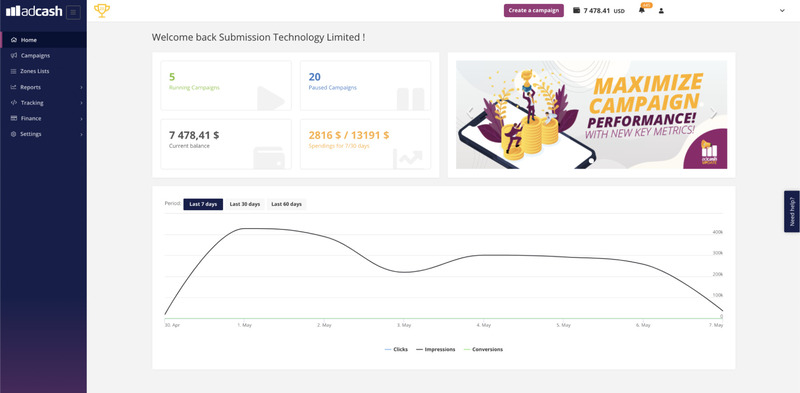Click the Tracking code icon

coord(14,103)
